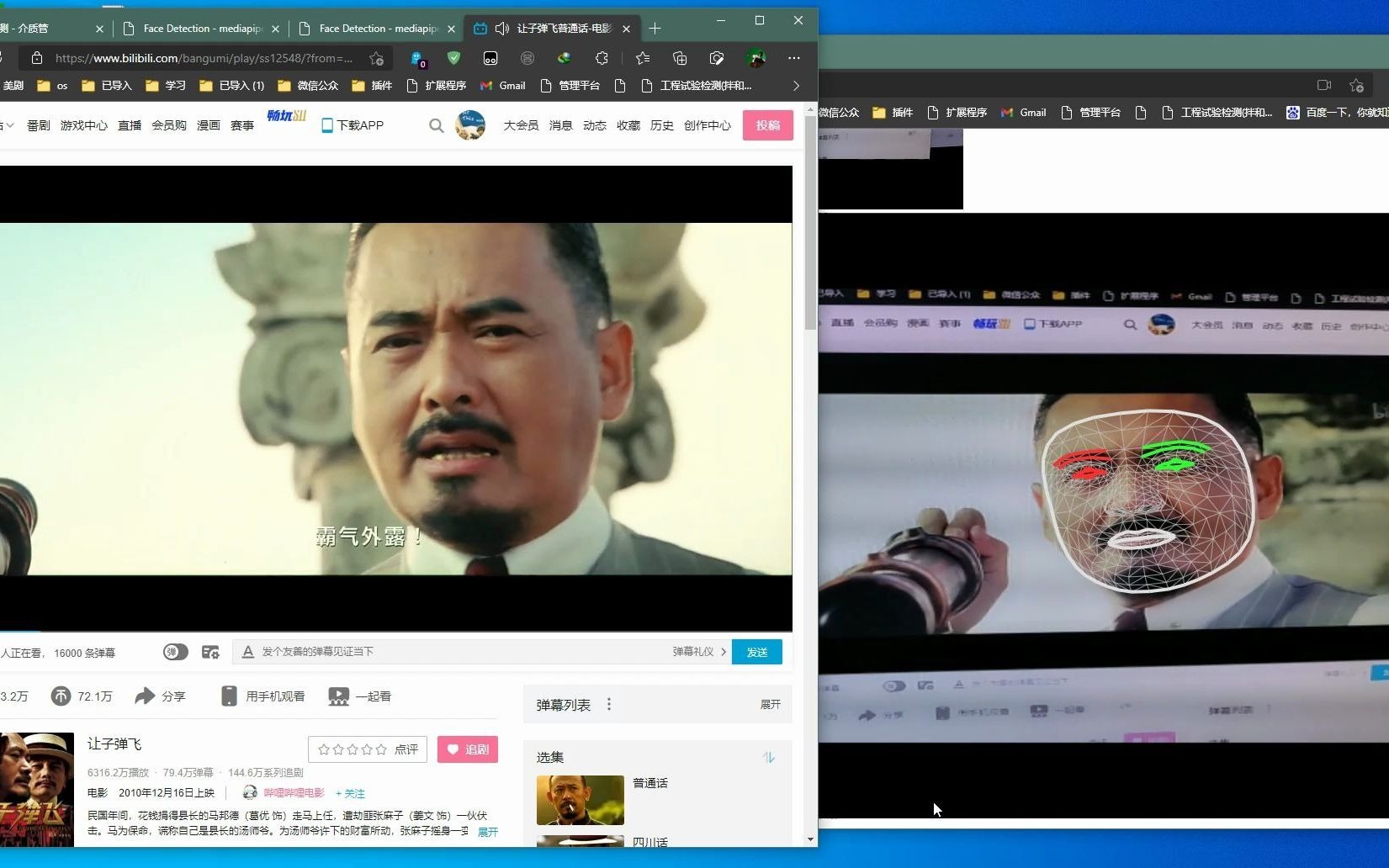The image size is (1389, 868).
Task: Open the 游戏中心 navigation item
Action: point(83,125)
